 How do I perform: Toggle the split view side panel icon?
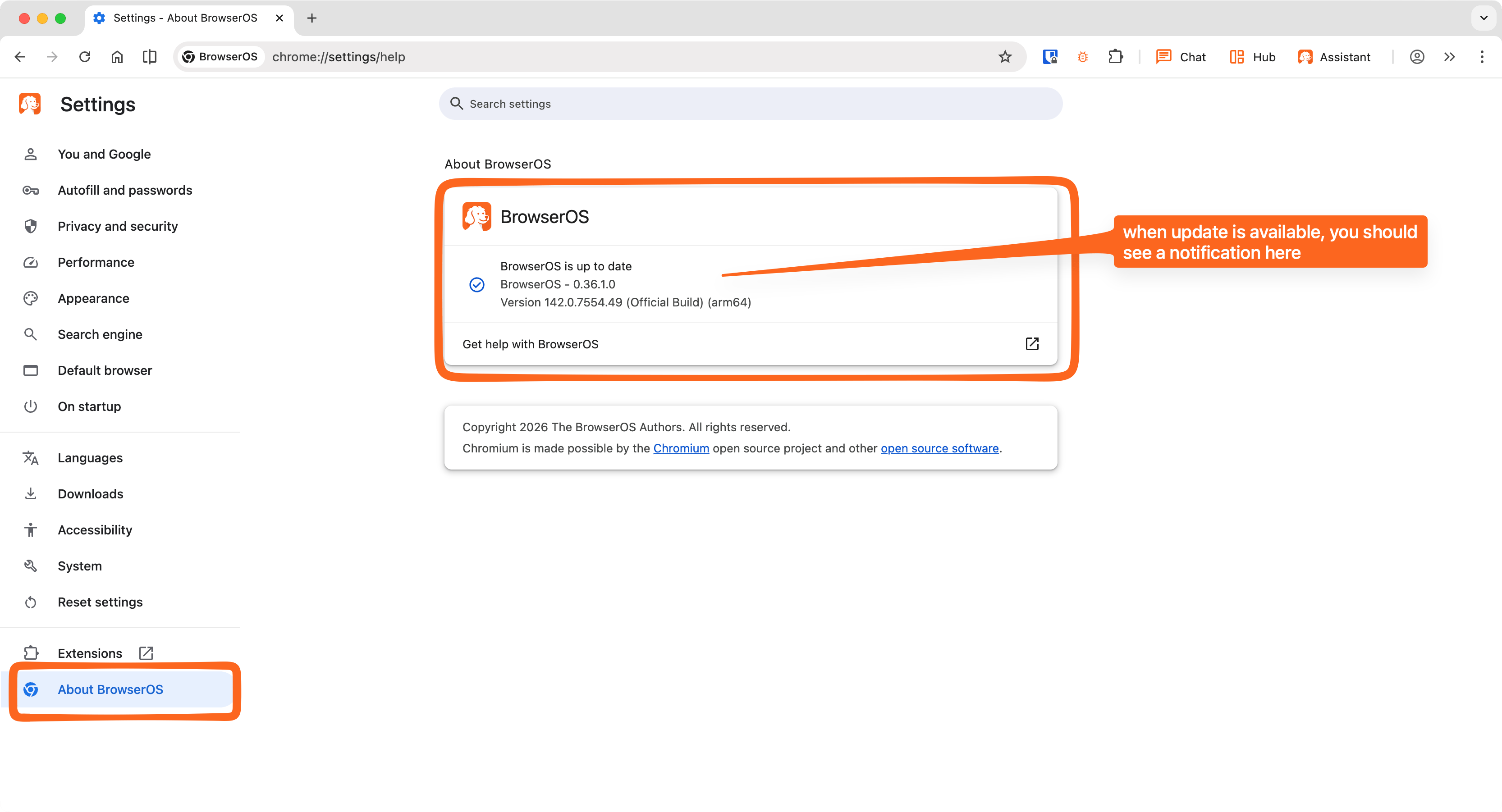[x=150, y=56]
